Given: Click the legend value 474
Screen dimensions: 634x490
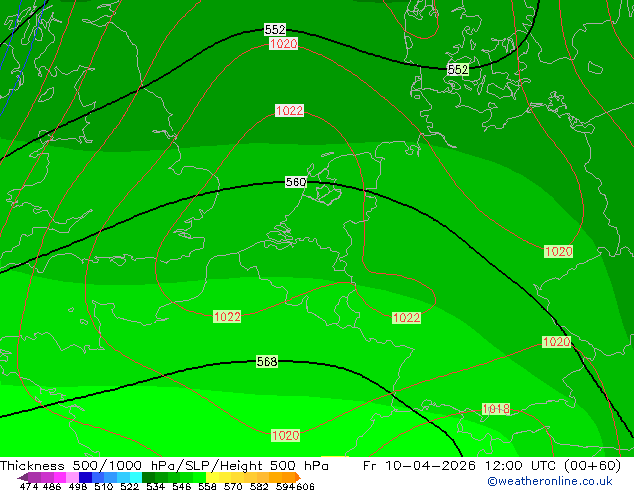Looking at the screenshot, I should pyautogui.click(x=29, y=486).
